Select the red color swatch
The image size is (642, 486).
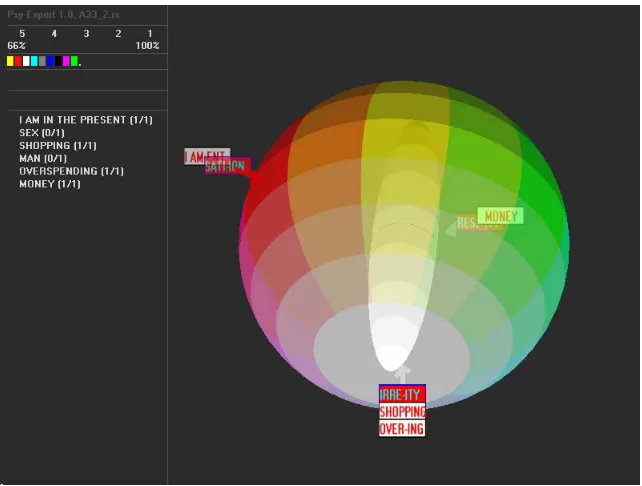coord(18,61)
